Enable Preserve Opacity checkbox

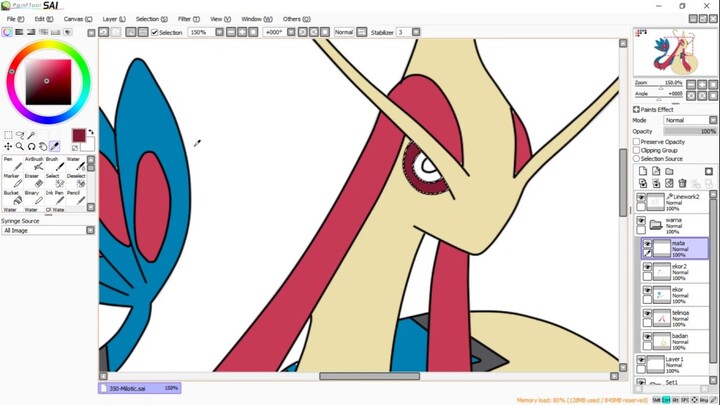tap(636, 141)
